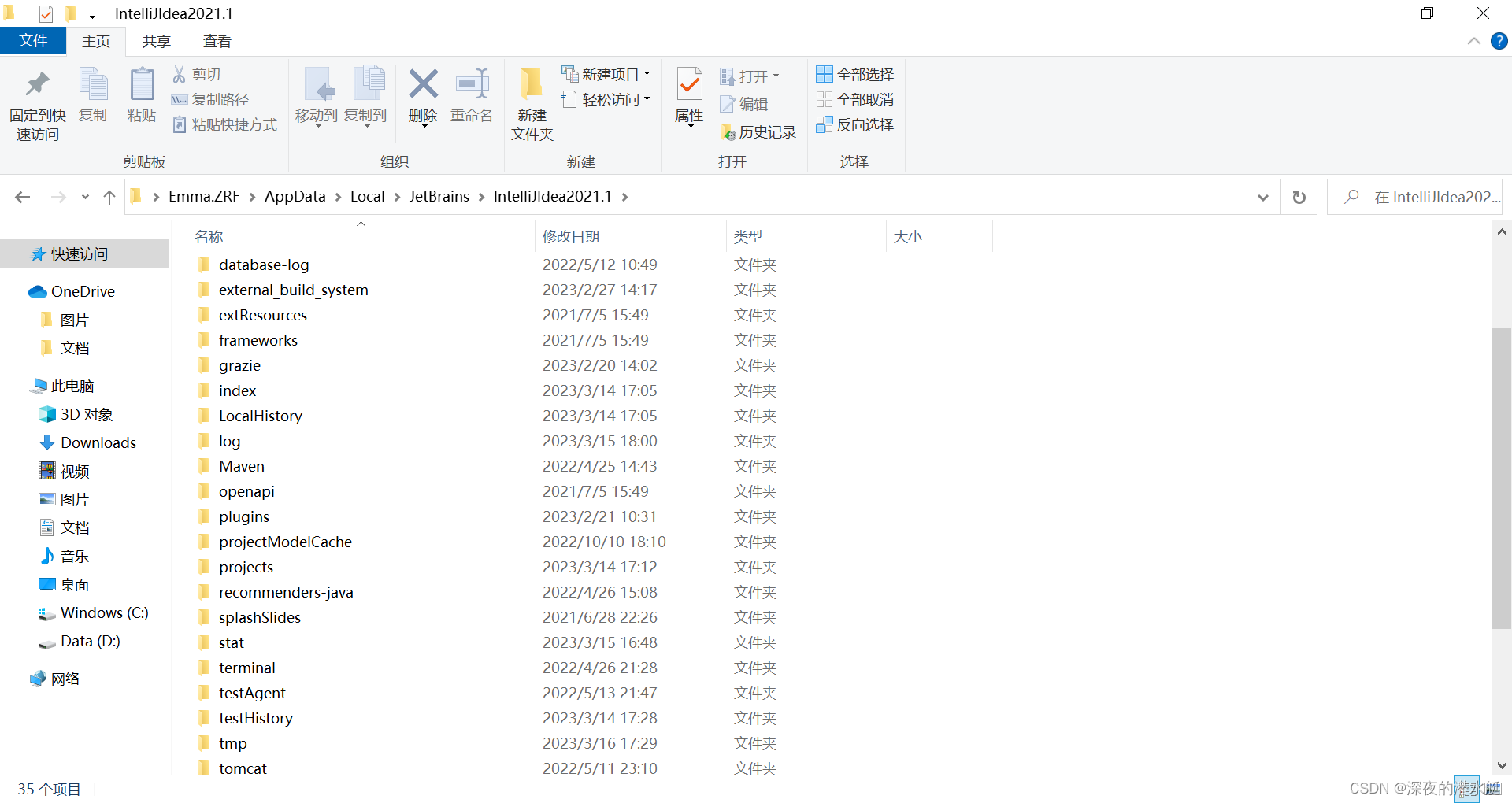
Task: Expand the address bar history dropdown
Action: (x=1262, y=197)
